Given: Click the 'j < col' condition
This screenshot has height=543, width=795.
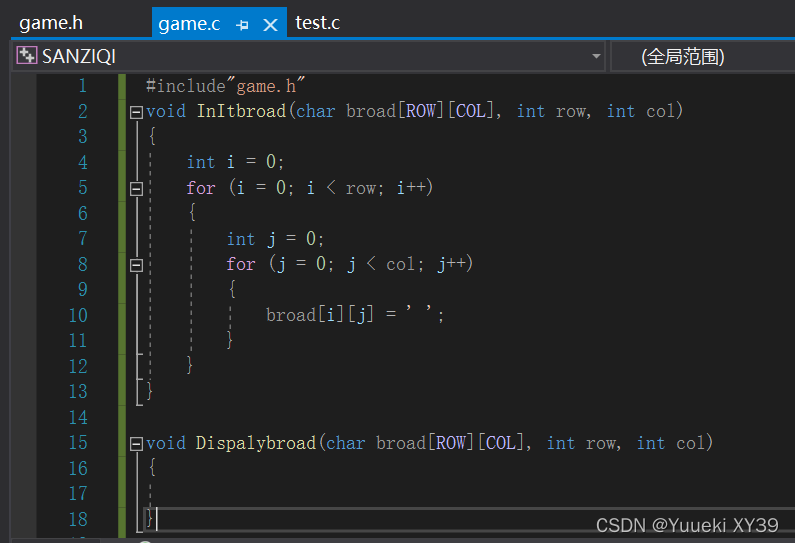Looking at the screenshot, I should pos(380,264).
